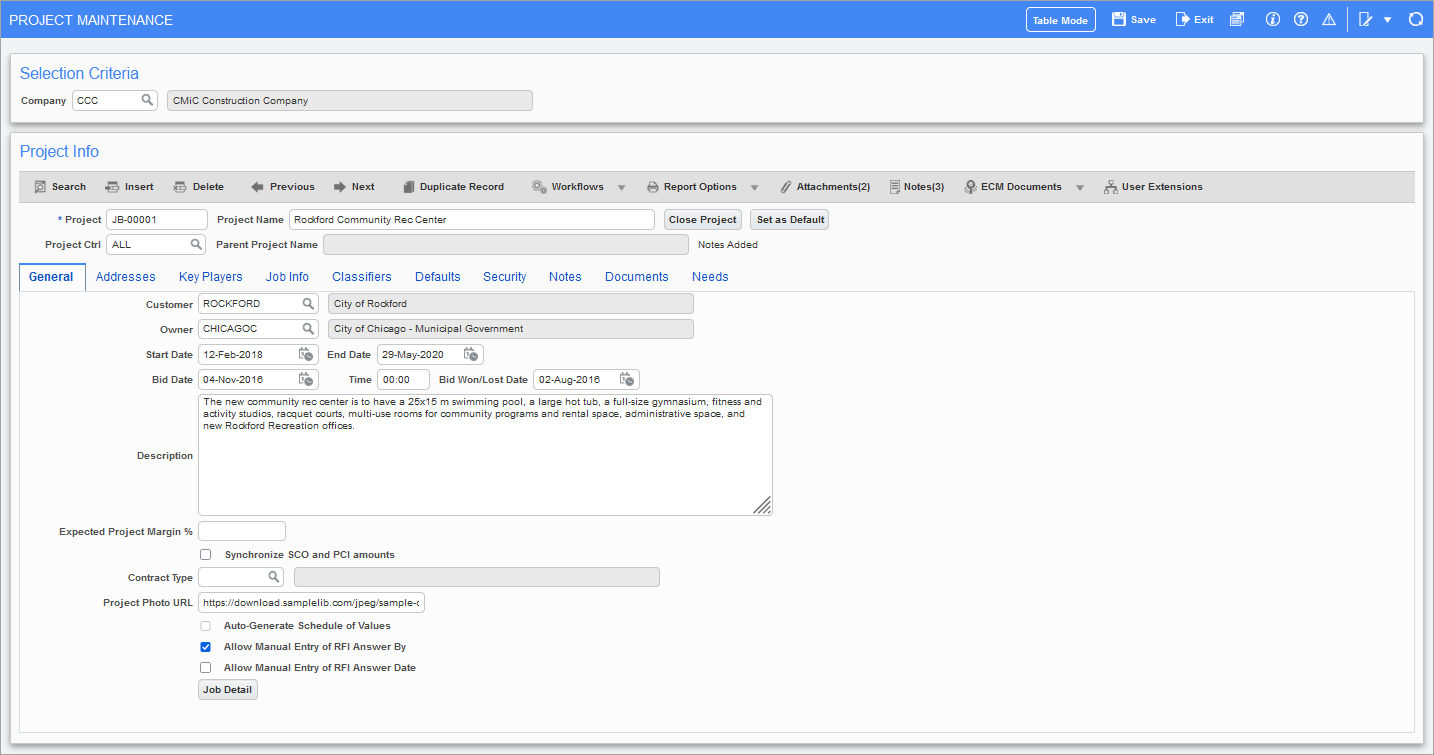Go to the Job Info tab
Image resolution: width=1434 pixels, height=755 pixels.
(x=287, y=277)
